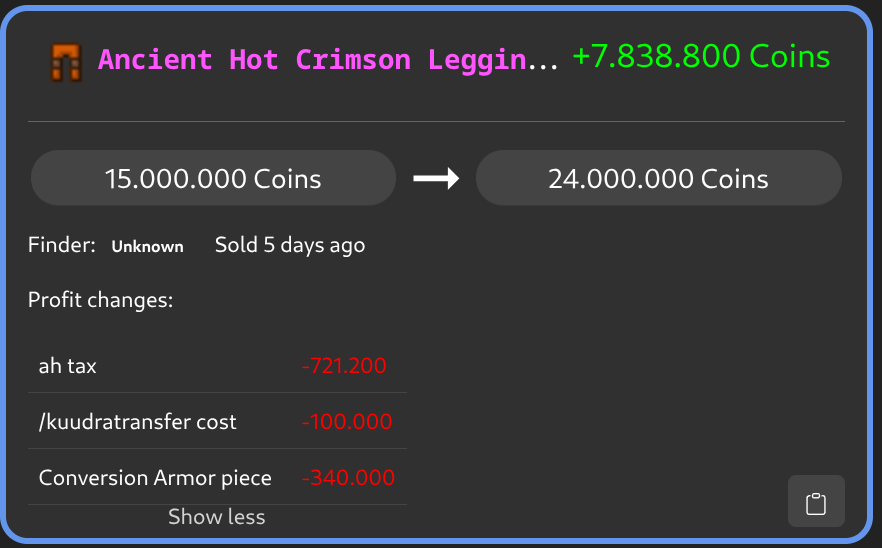Click the Sold 5 days ago text
The image size is (882, 548).
click(290, 245)
